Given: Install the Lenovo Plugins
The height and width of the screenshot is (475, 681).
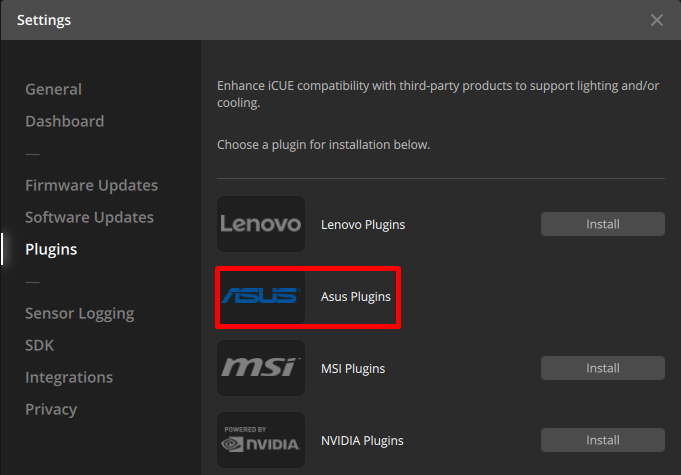Looking at the screenshot, I should point(602,224).
